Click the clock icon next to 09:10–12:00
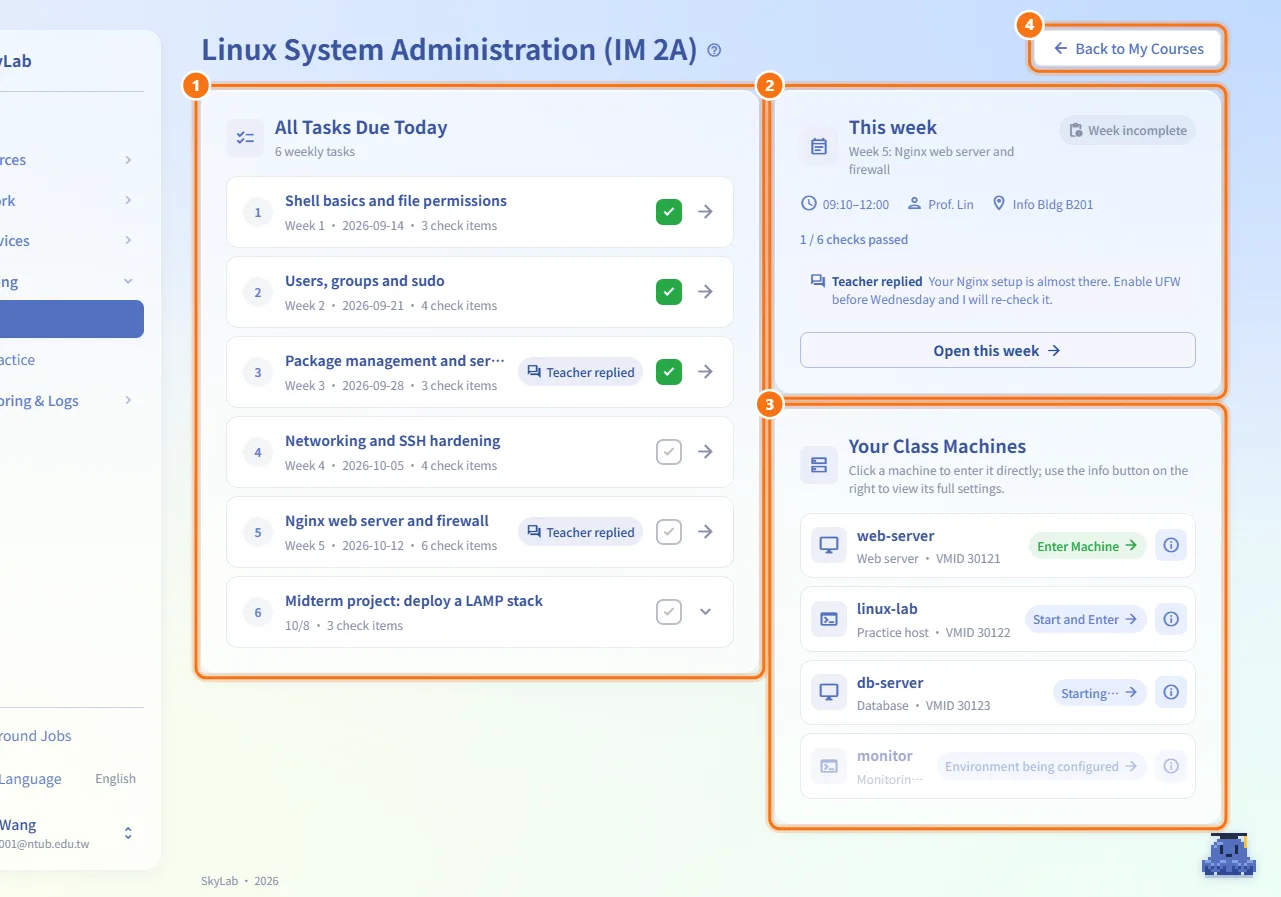1281x897 pixels. [809, 204]
